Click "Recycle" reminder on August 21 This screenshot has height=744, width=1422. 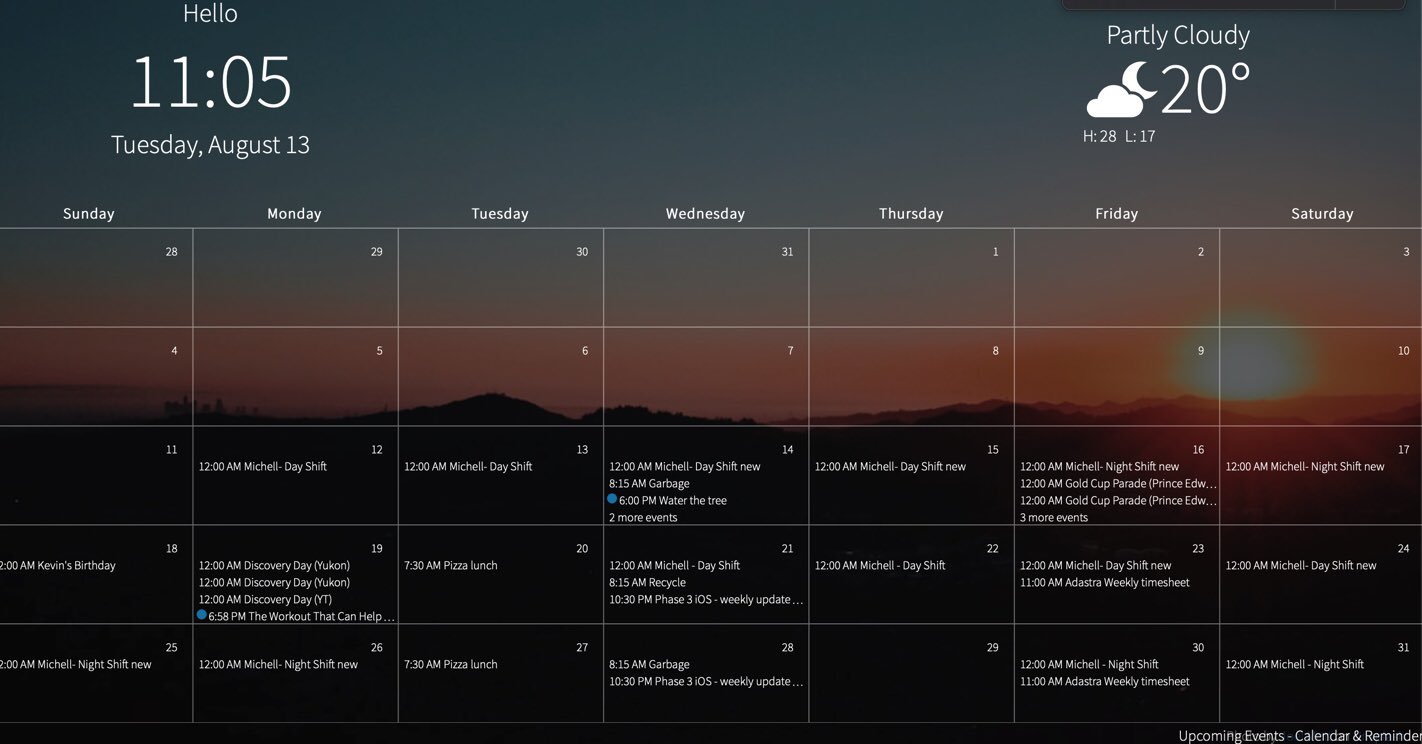647,582
